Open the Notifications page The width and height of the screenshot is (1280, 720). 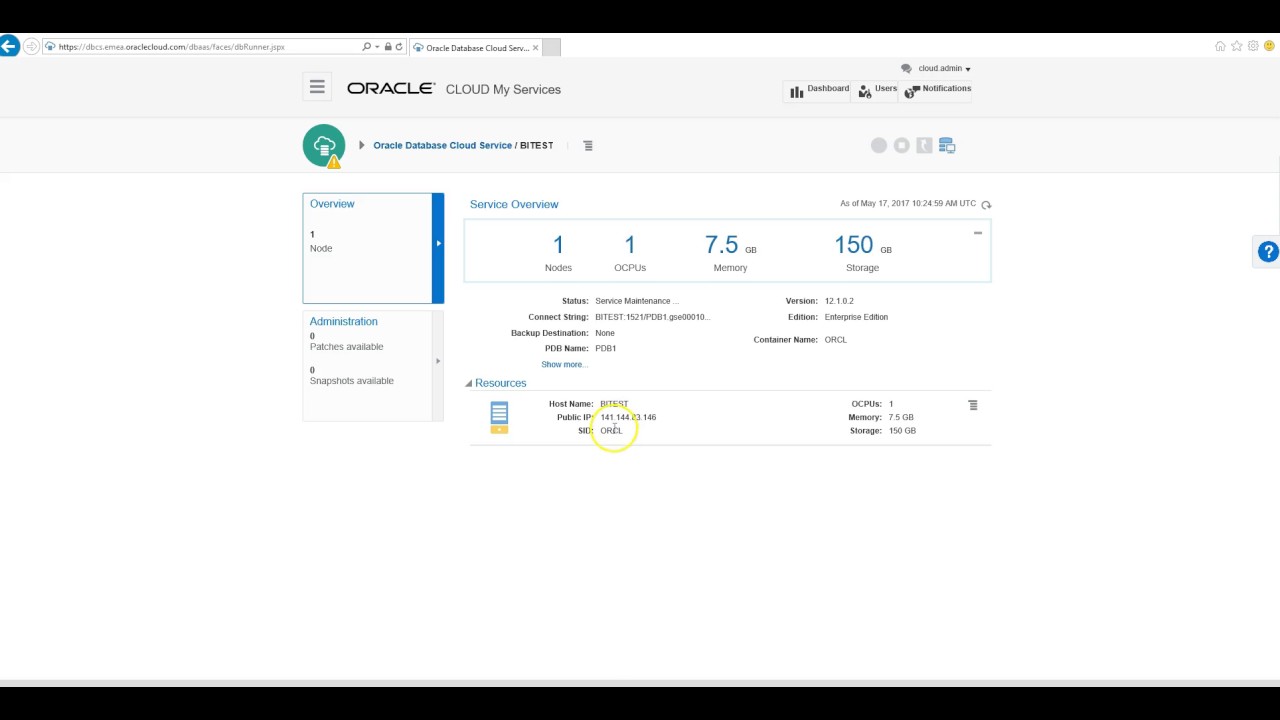pos(937,90)
